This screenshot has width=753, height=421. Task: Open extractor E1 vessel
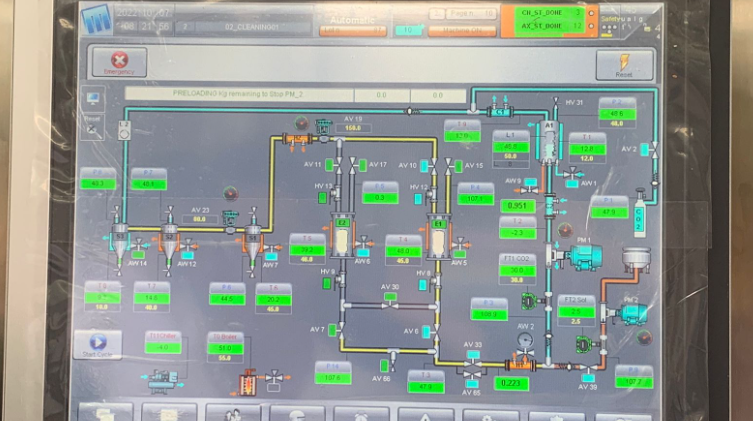click(x=438, y=237)
